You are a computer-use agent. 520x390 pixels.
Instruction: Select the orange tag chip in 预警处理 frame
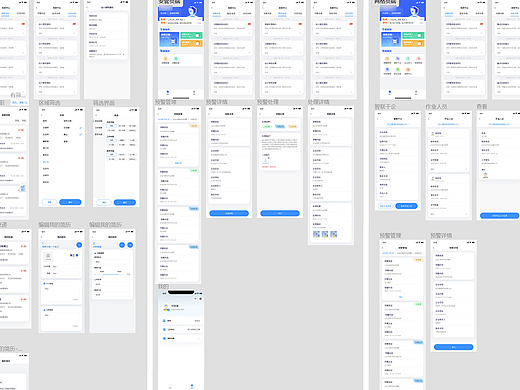293,127
